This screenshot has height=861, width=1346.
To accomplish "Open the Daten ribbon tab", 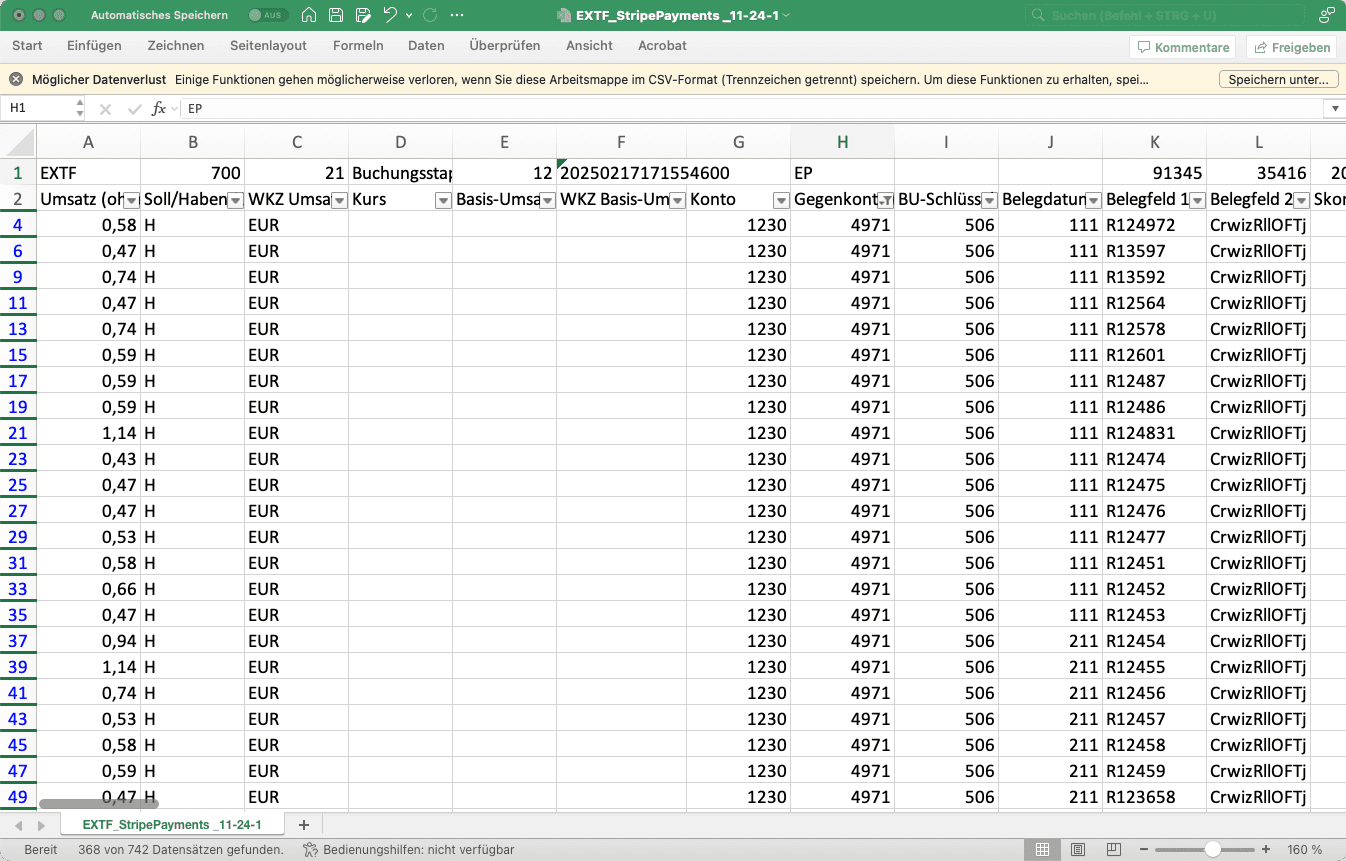I will [x=426, y=46].
